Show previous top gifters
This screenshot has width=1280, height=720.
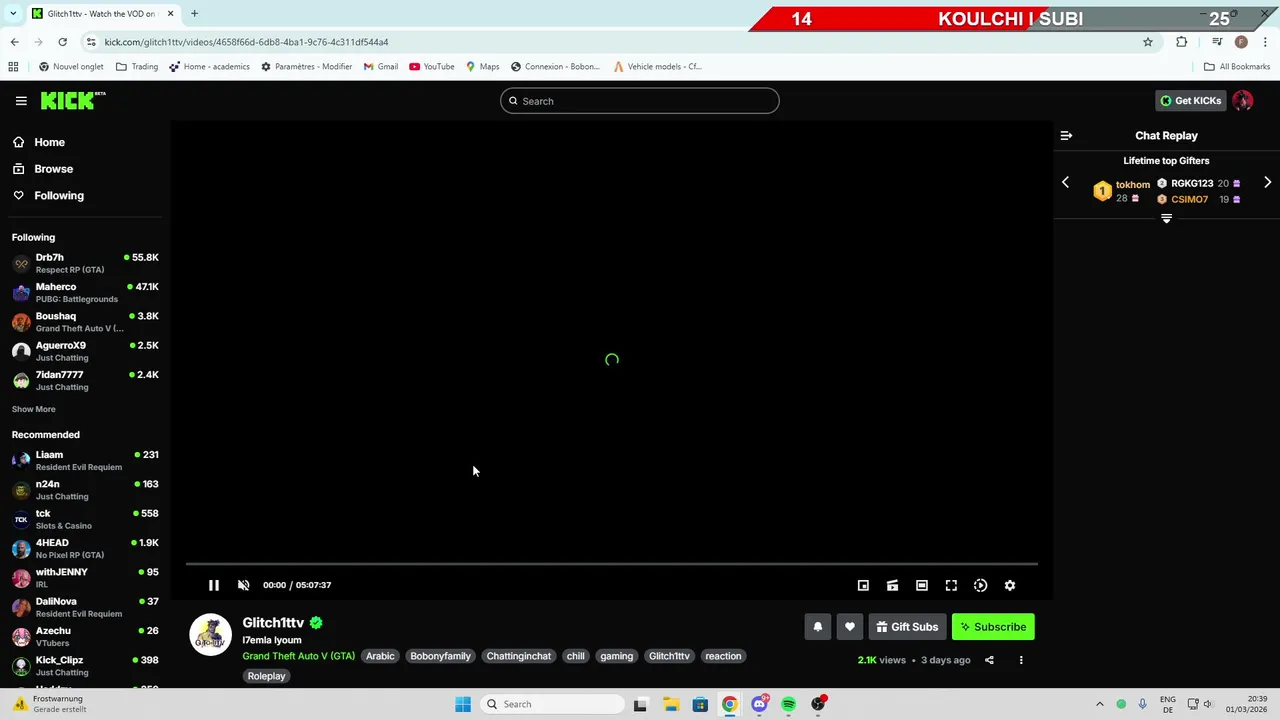coord(1065,182)
